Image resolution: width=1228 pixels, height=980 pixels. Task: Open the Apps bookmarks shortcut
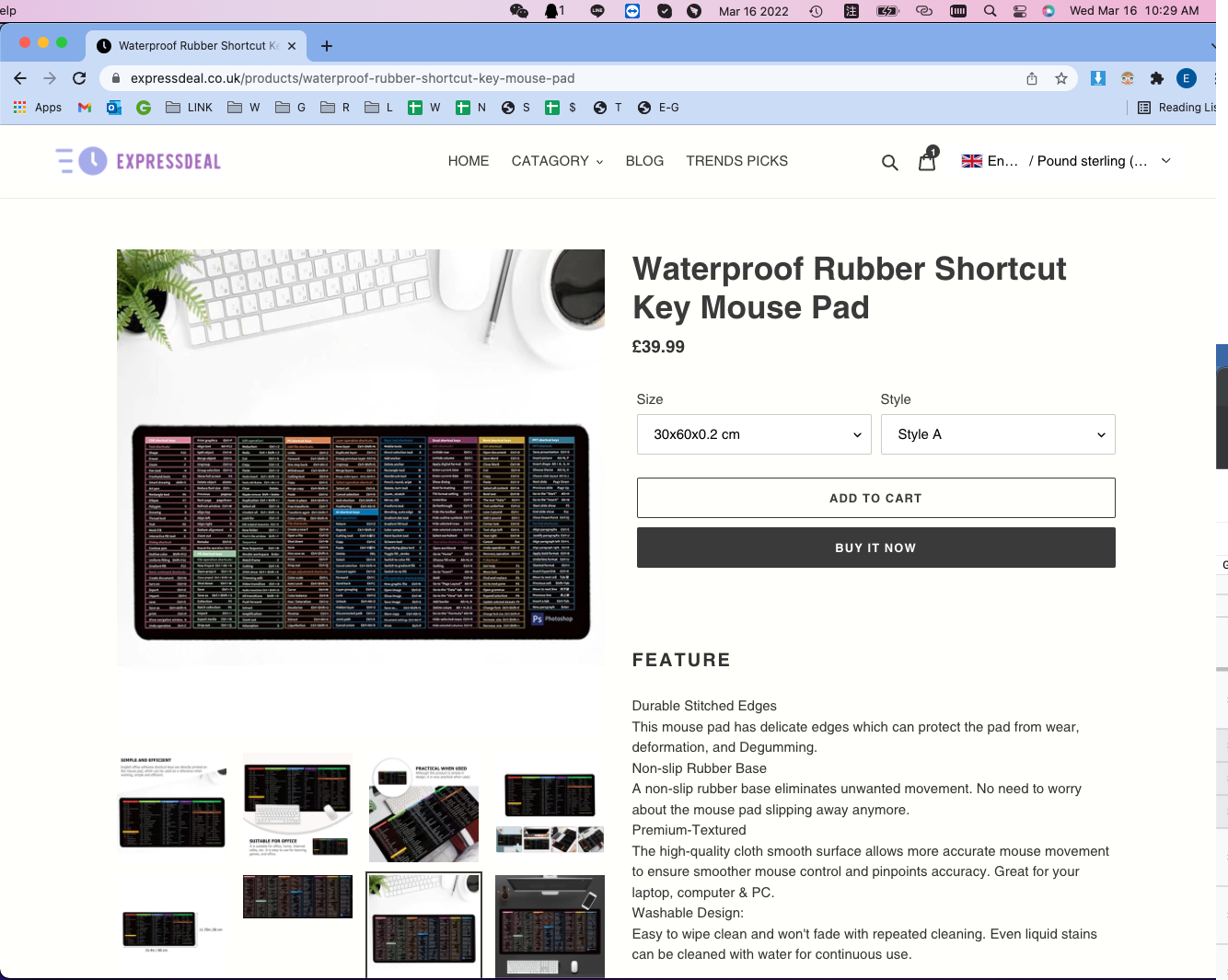38,108
